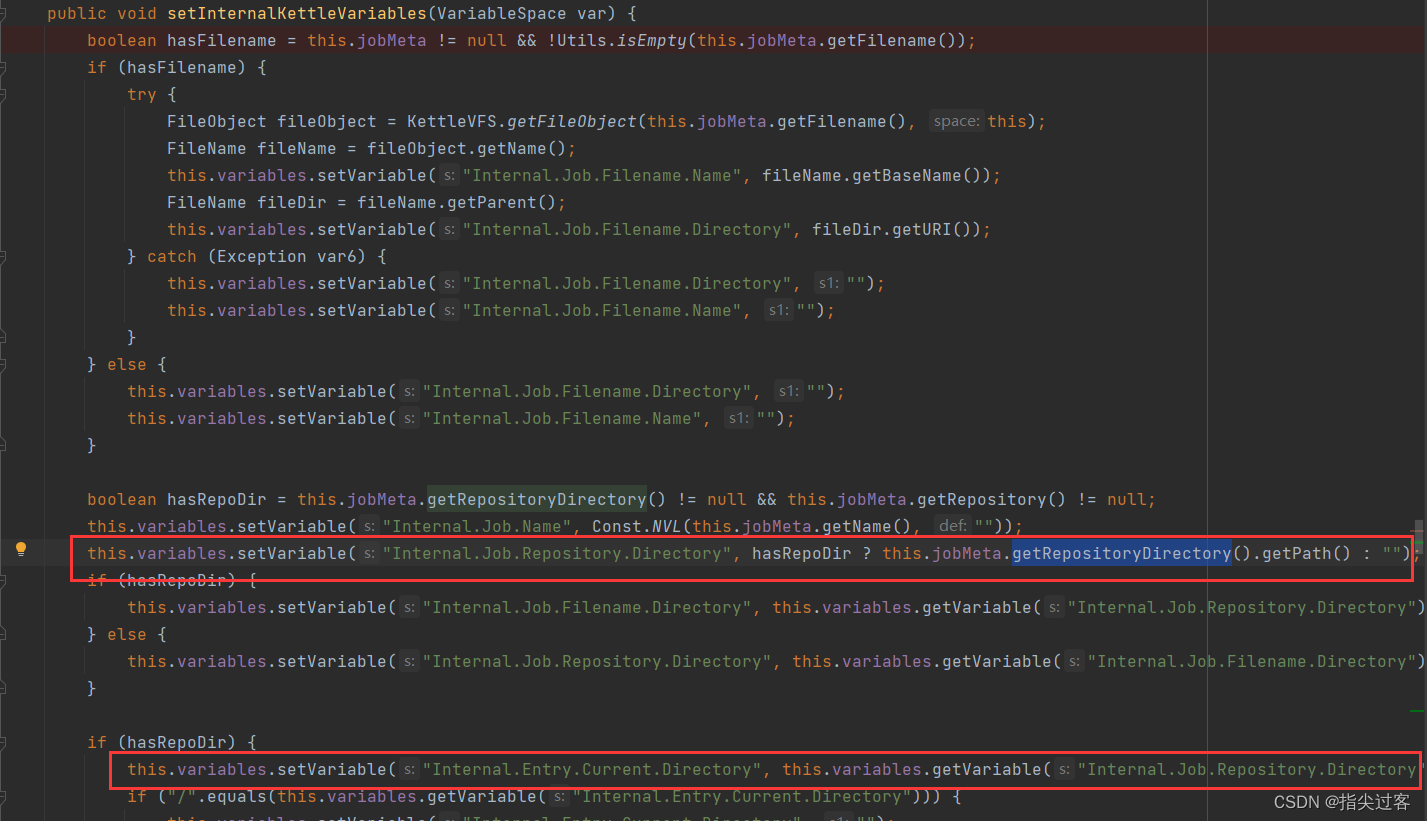Click the Exception type in catch clause
1427x821 pixels.
(x=262, y=257)
